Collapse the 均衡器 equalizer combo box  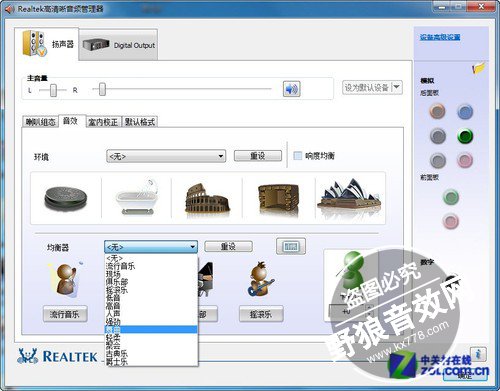151,247
